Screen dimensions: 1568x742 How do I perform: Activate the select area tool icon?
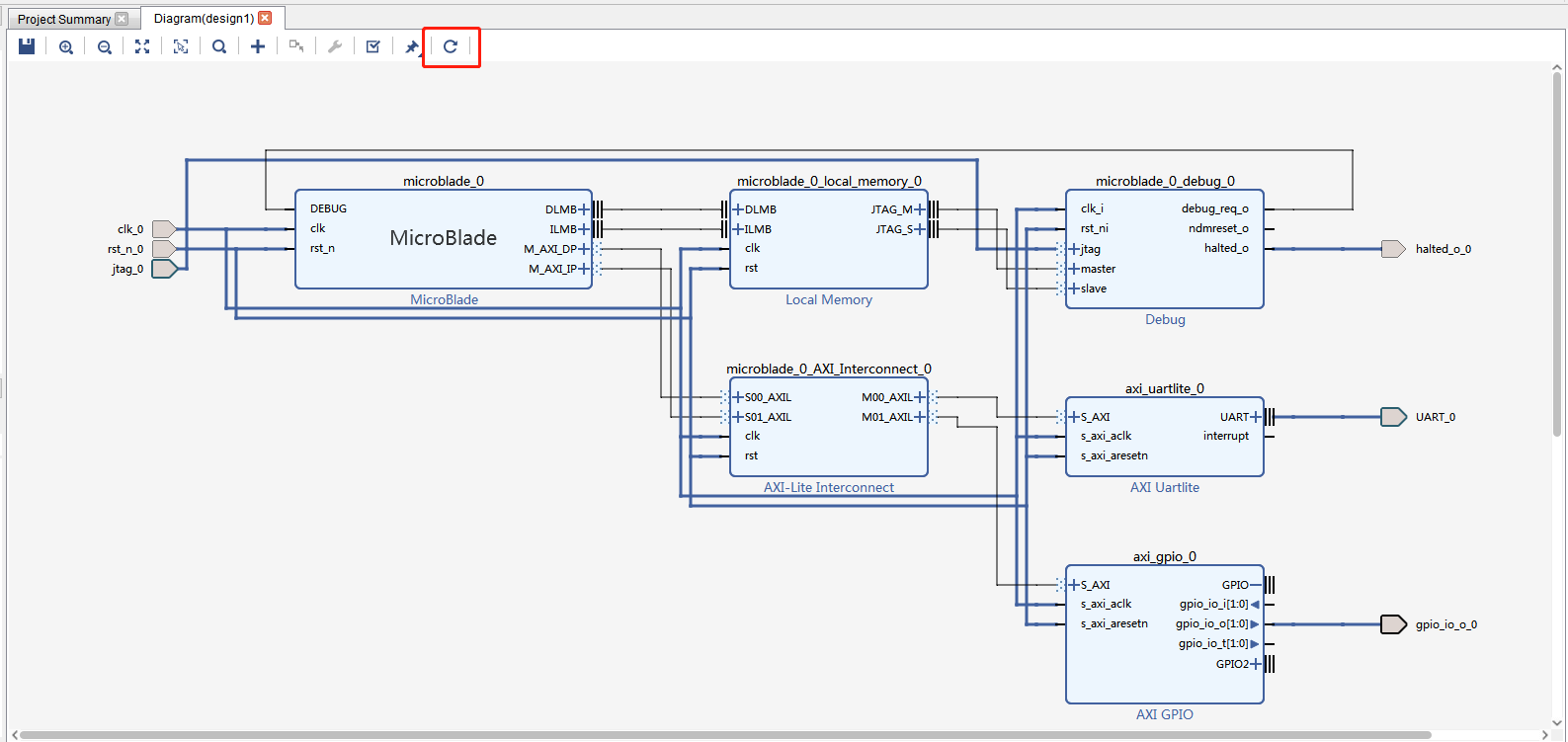[x=181, y=46]
